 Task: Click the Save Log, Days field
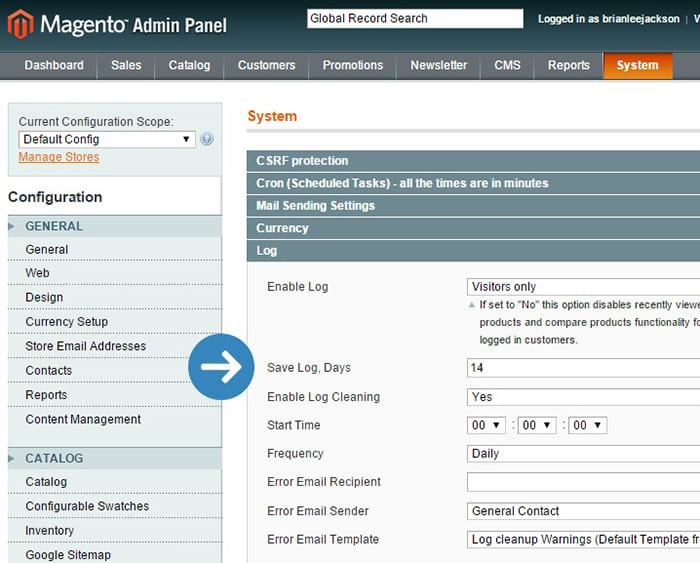click(x=583, y=368)
